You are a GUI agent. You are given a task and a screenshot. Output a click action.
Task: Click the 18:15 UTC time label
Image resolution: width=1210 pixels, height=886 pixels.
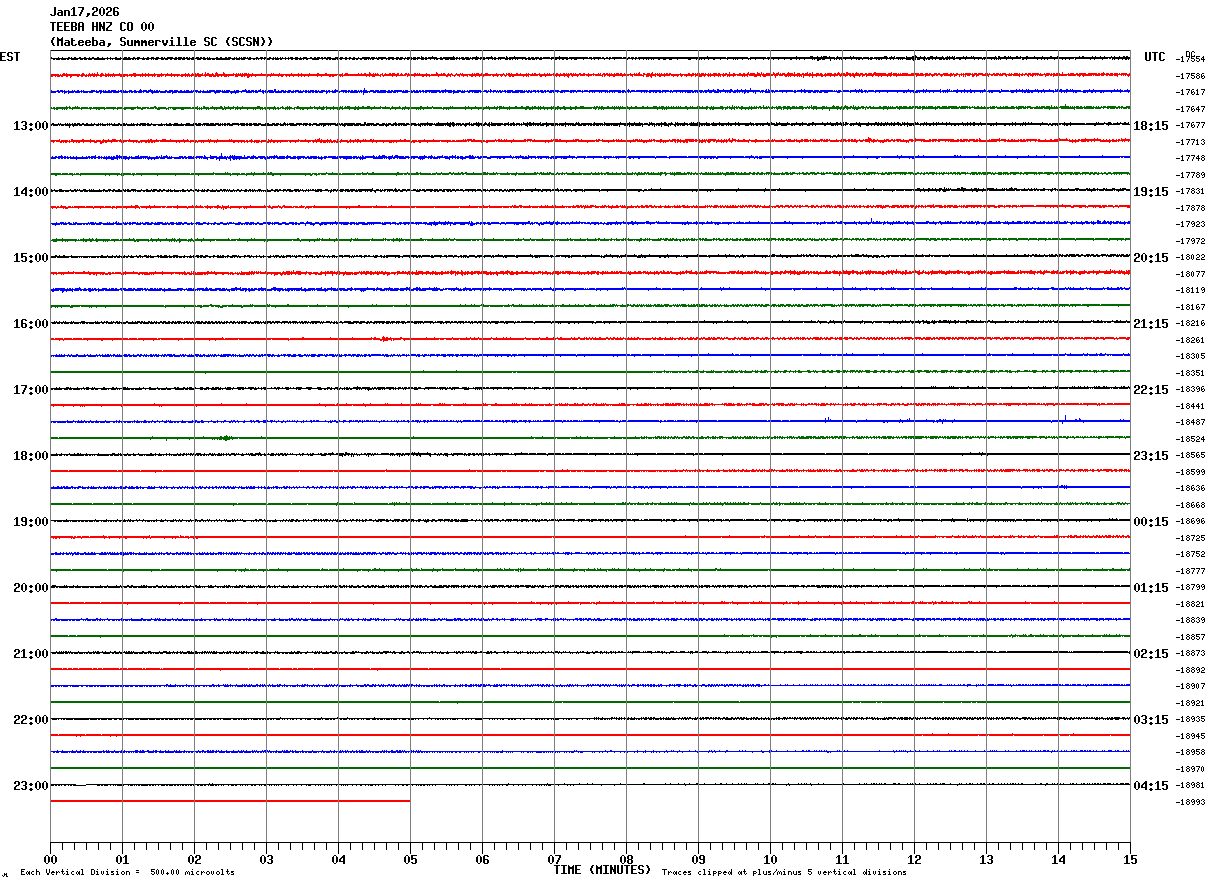(1151, 126)
